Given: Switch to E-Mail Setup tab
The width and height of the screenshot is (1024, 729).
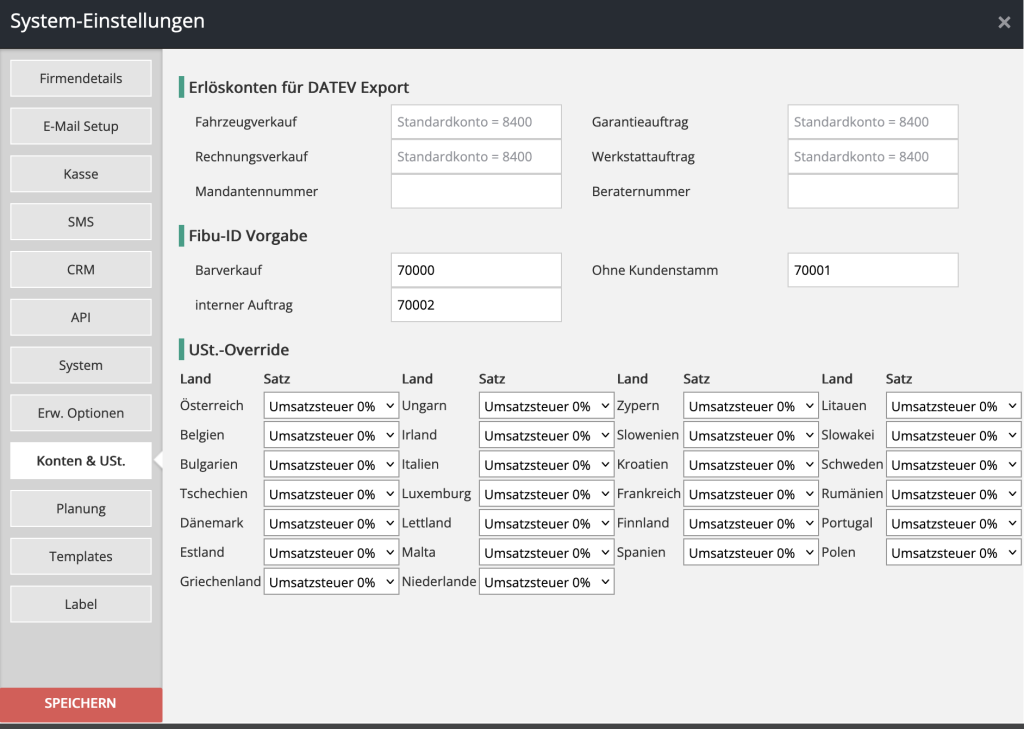Looking at the screenshot, I should tap(81, 126).
